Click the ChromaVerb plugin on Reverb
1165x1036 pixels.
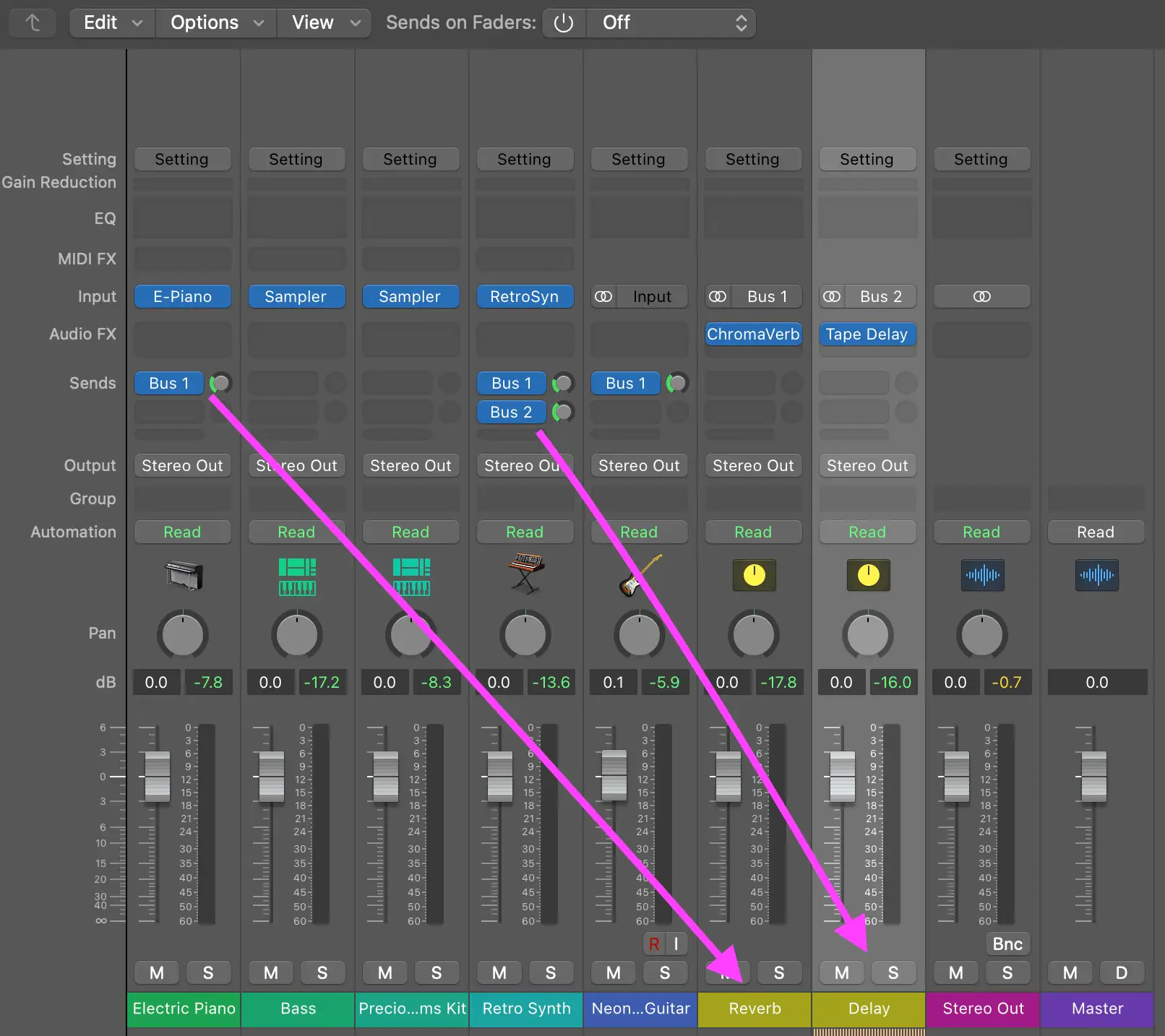(754, 334)
